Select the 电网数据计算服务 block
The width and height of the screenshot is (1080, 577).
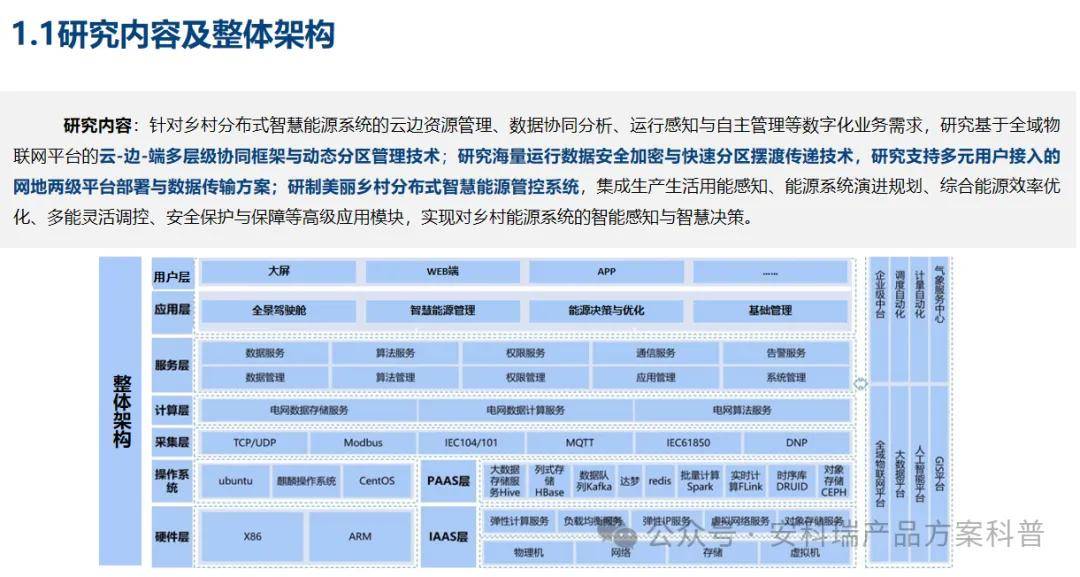pyautogui.click(x=525, y=410)
